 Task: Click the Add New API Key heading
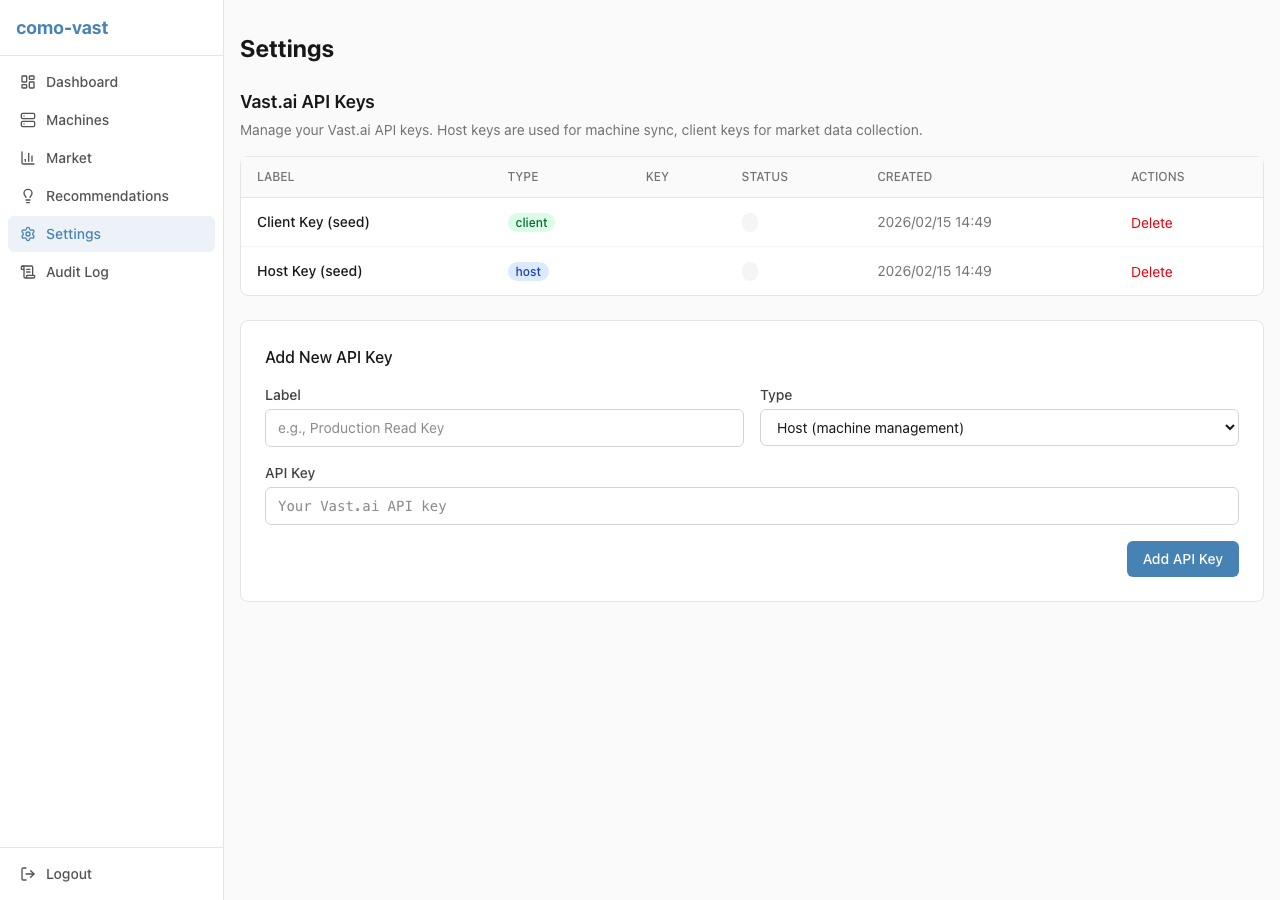[328, 357]
